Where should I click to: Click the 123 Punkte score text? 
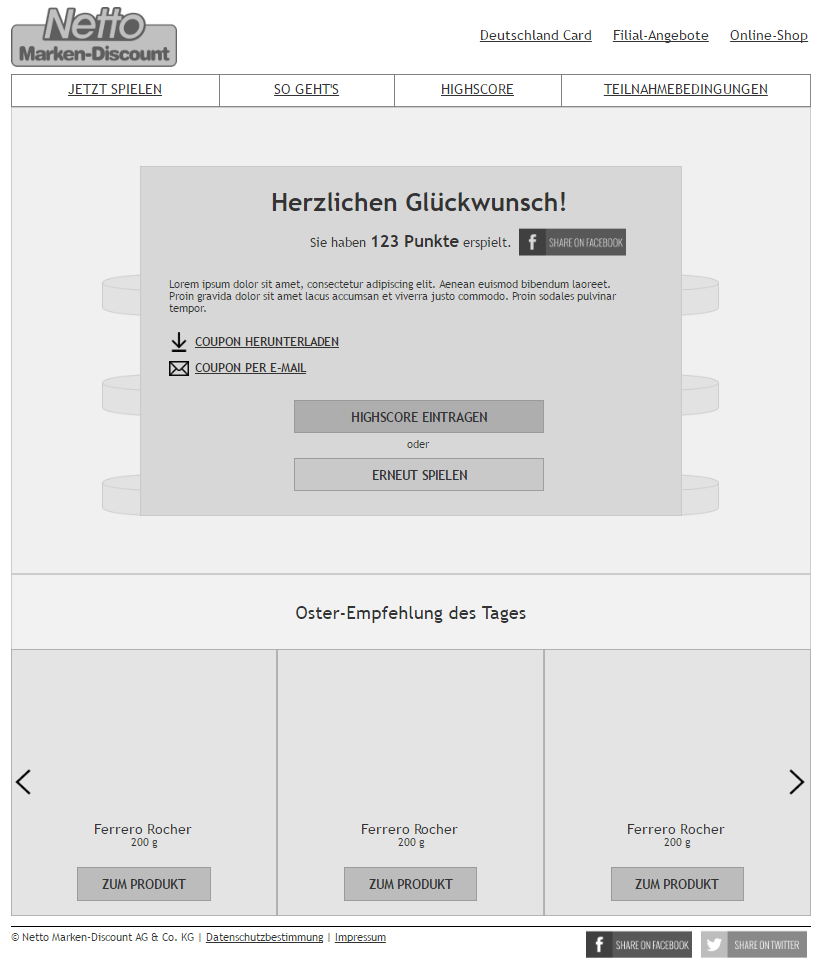pos(415,241)
